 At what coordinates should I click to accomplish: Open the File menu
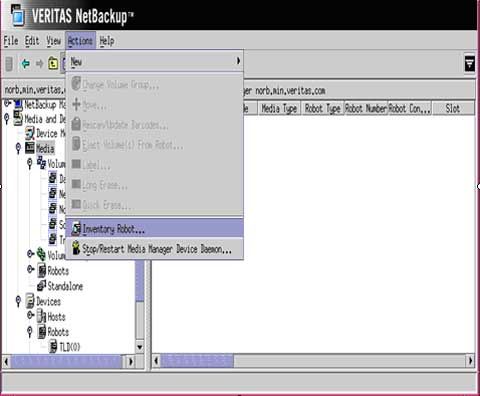[11, 41]
